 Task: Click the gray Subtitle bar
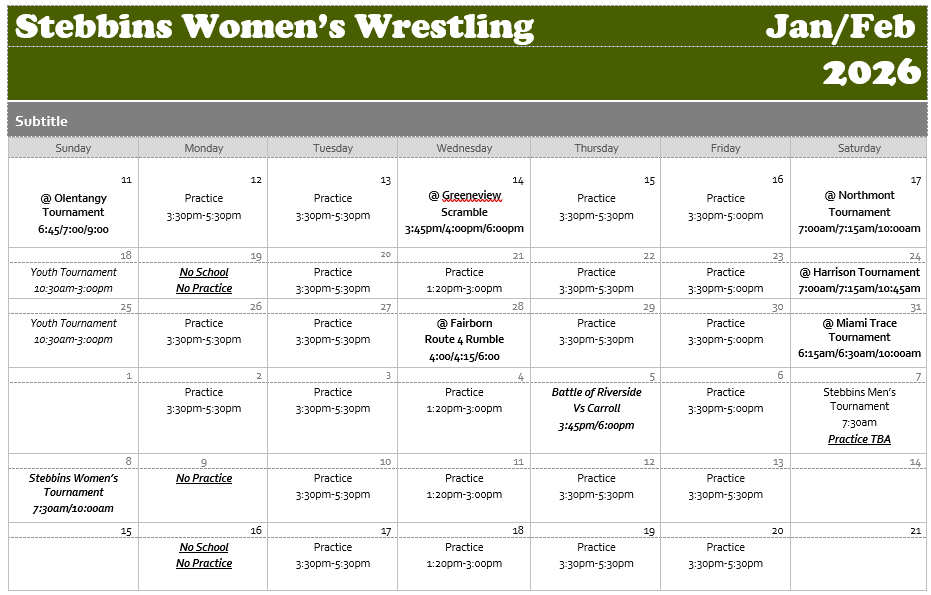(x=465, y=121)
